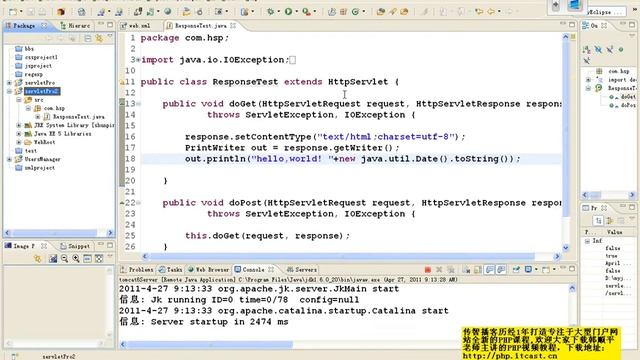Select the bbs project in Package Explorer
Screen dimensions: 640x360
(x=29, y=49)
